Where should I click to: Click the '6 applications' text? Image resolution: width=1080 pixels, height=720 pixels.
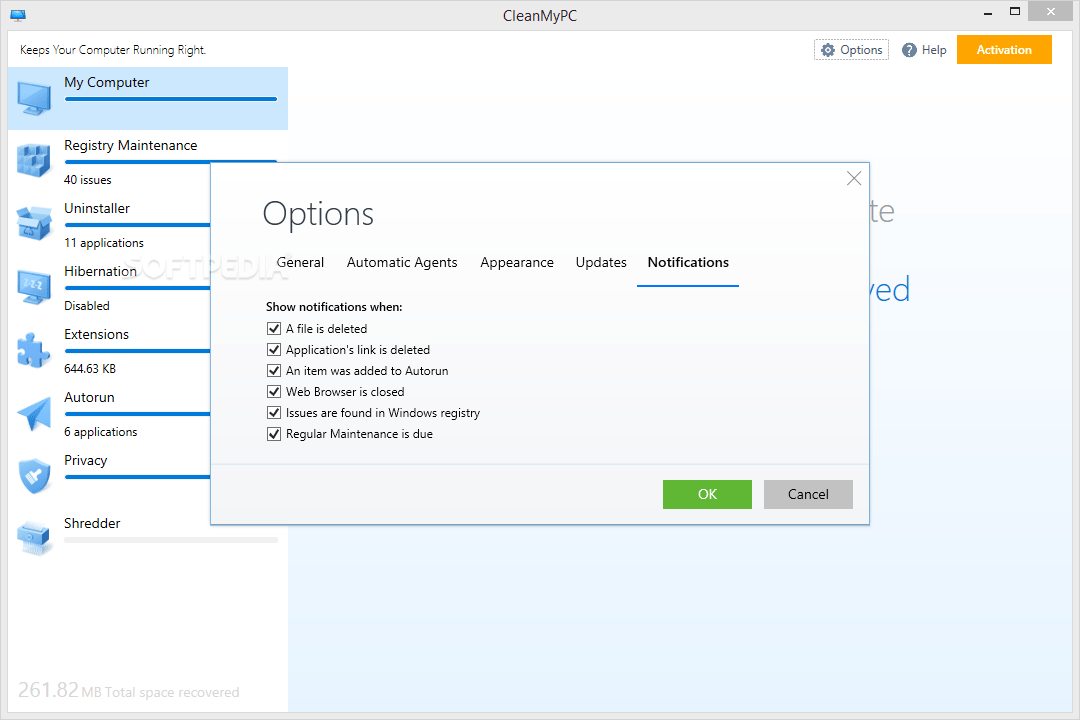(101, 432)
